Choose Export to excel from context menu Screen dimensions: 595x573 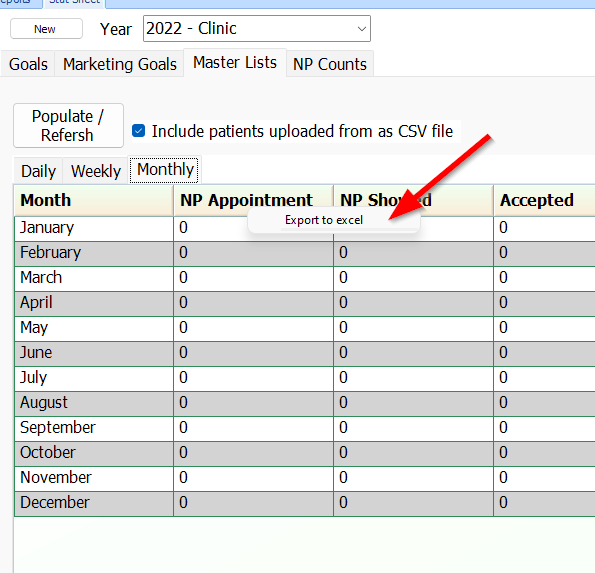(x=324, y=220)
